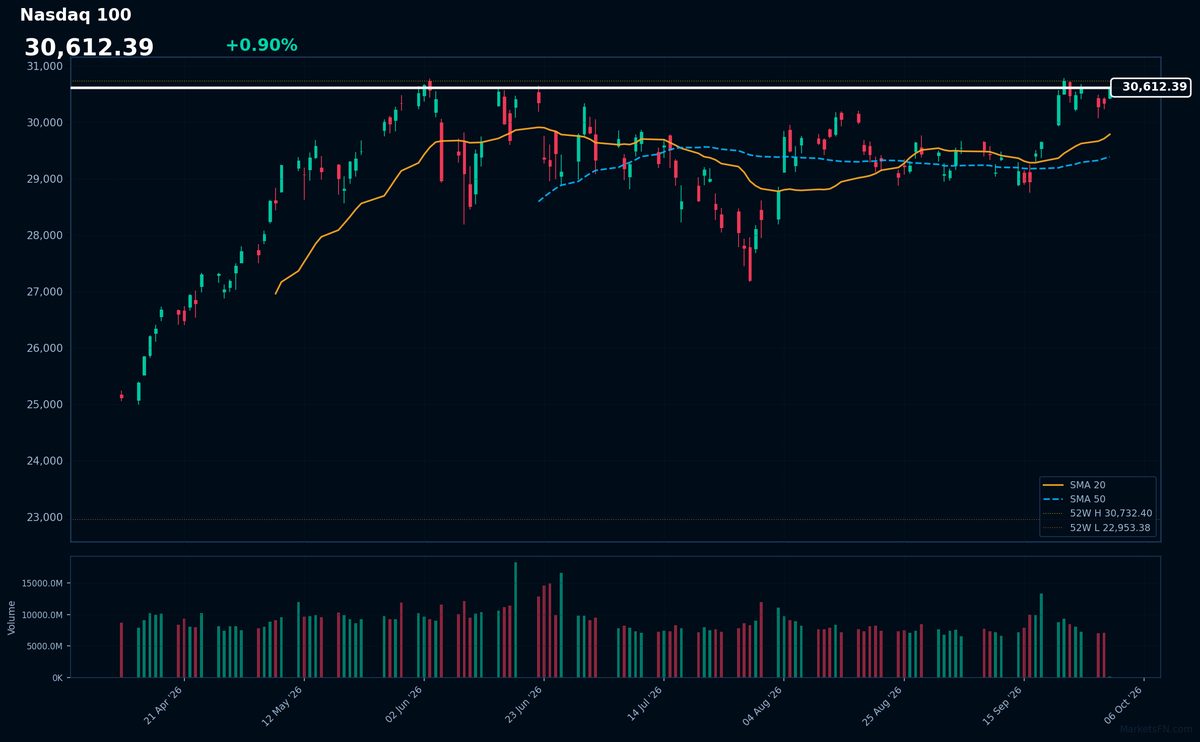Click the 31,000 price axis label
Screen dimensions: 1200x742
(46, 66)
